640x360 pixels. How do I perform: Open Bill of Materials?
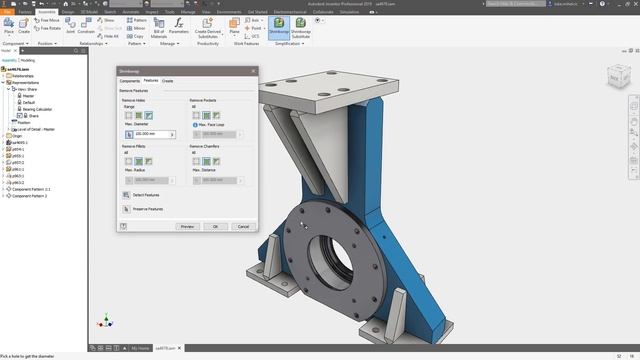coord(159,28)
